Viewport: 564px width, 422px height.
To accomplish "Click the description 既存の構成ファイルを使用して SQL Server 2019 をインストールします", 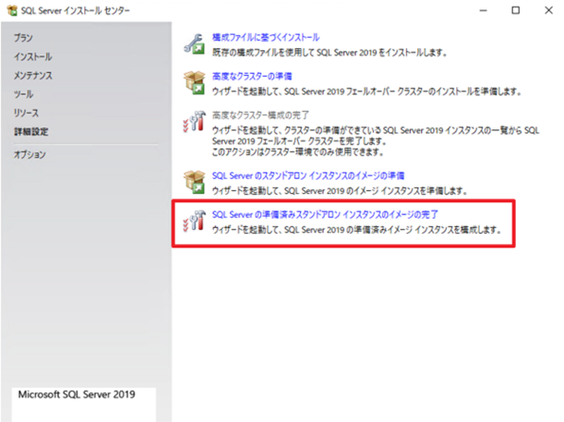I will 329,53.
